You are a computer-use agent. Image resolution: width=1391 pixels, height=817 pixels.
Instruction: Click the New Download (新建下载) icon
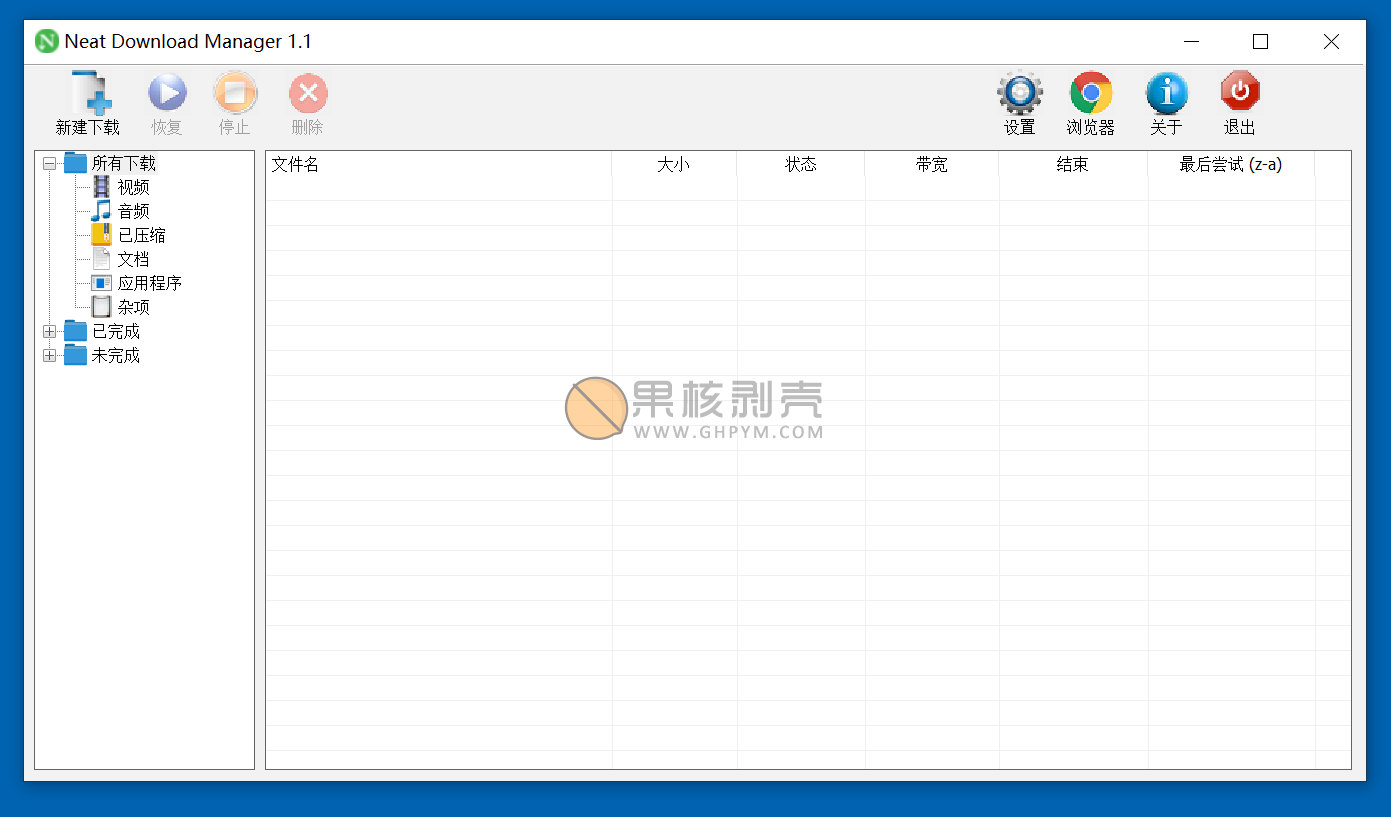coord(88,94)
